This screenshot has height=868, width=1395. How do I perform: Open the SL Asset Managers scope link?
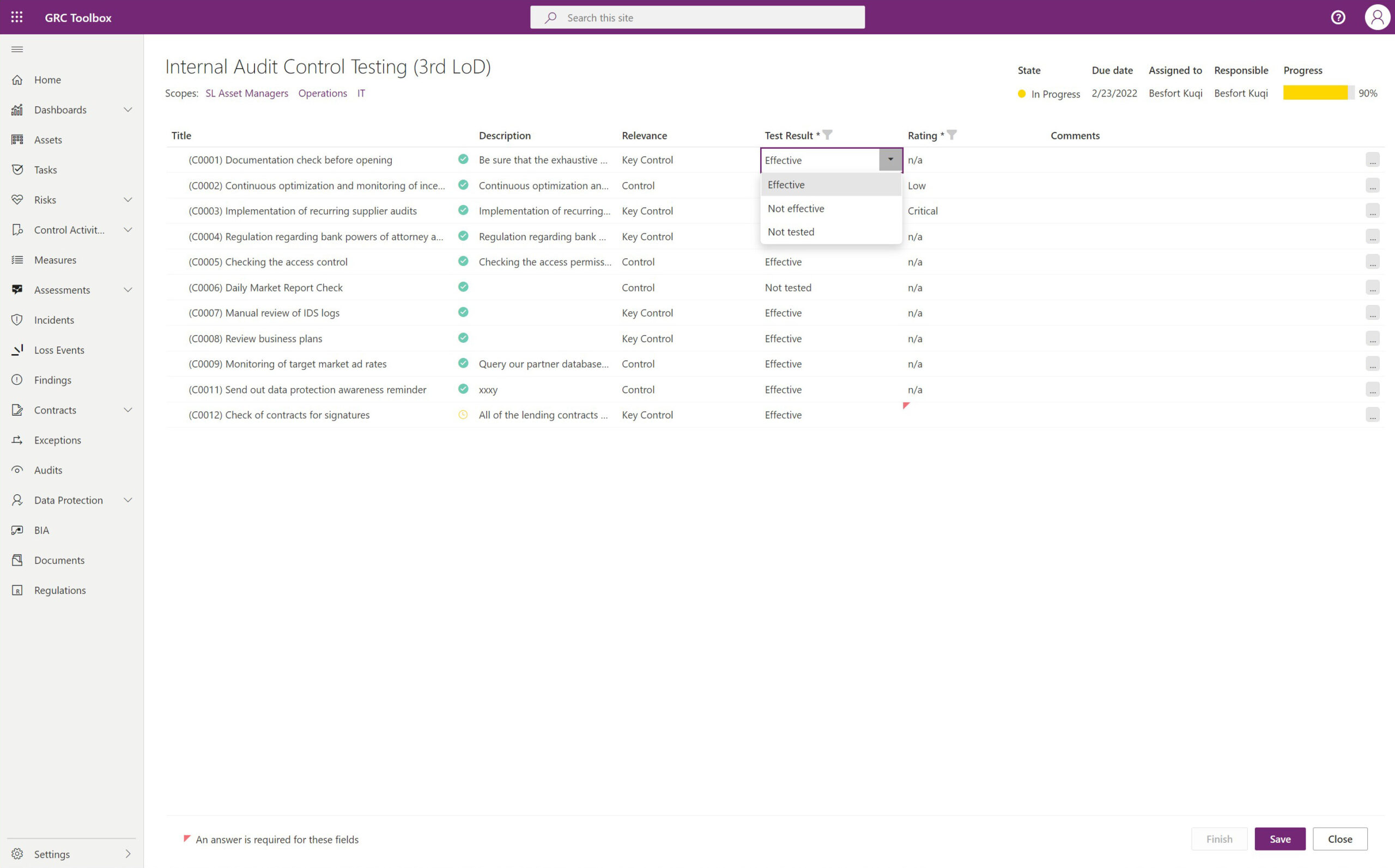tap(246, 93)
